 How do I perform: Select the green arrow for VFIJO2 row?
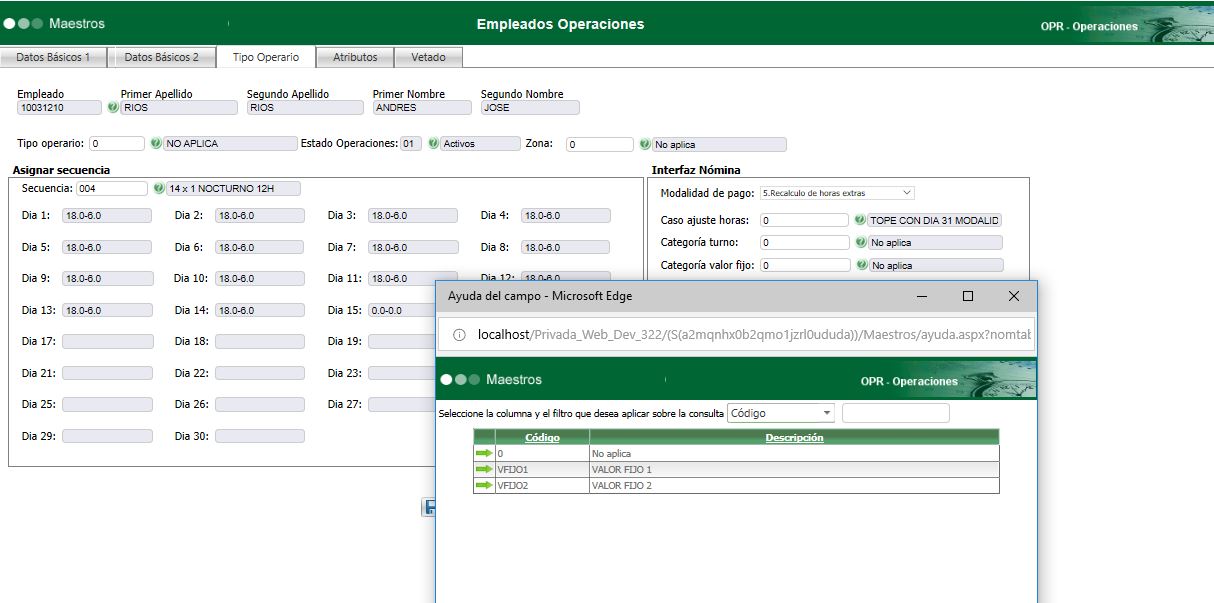(x=484, y=486)
